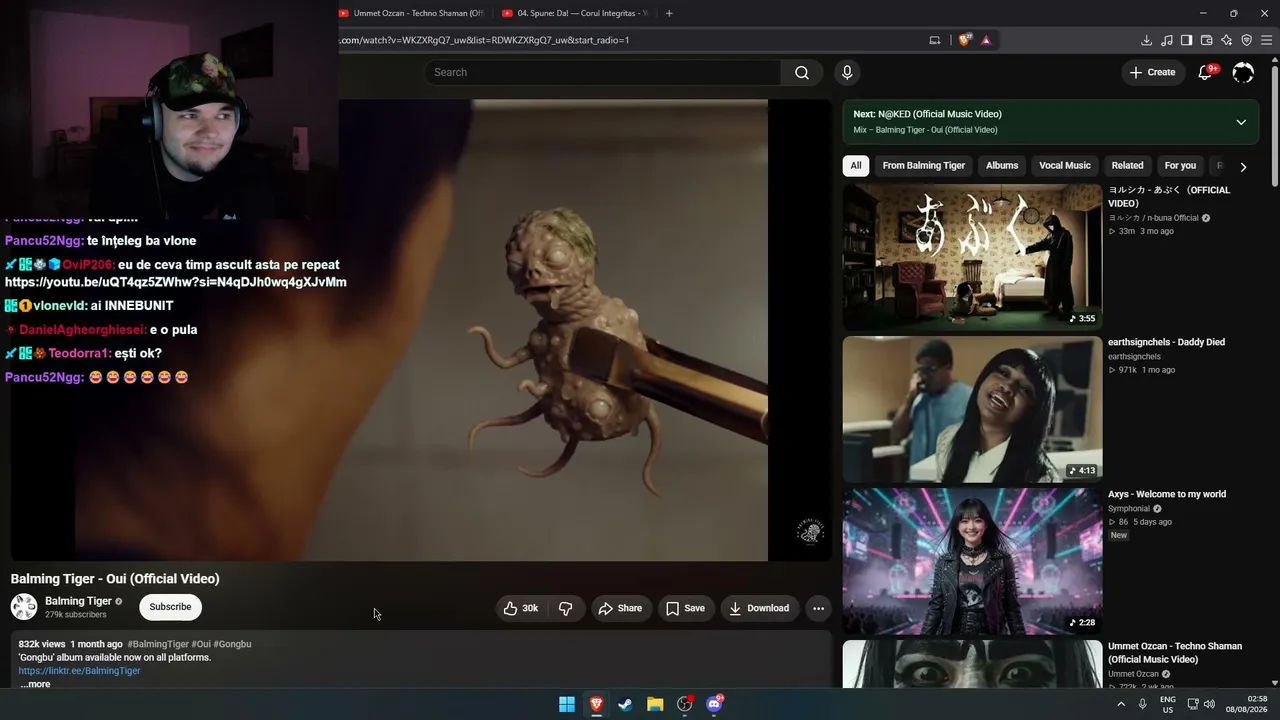Expand the video description with ...more
Image resolution: width=1280 pixels, height=720 pixels.
pos(35,685)
